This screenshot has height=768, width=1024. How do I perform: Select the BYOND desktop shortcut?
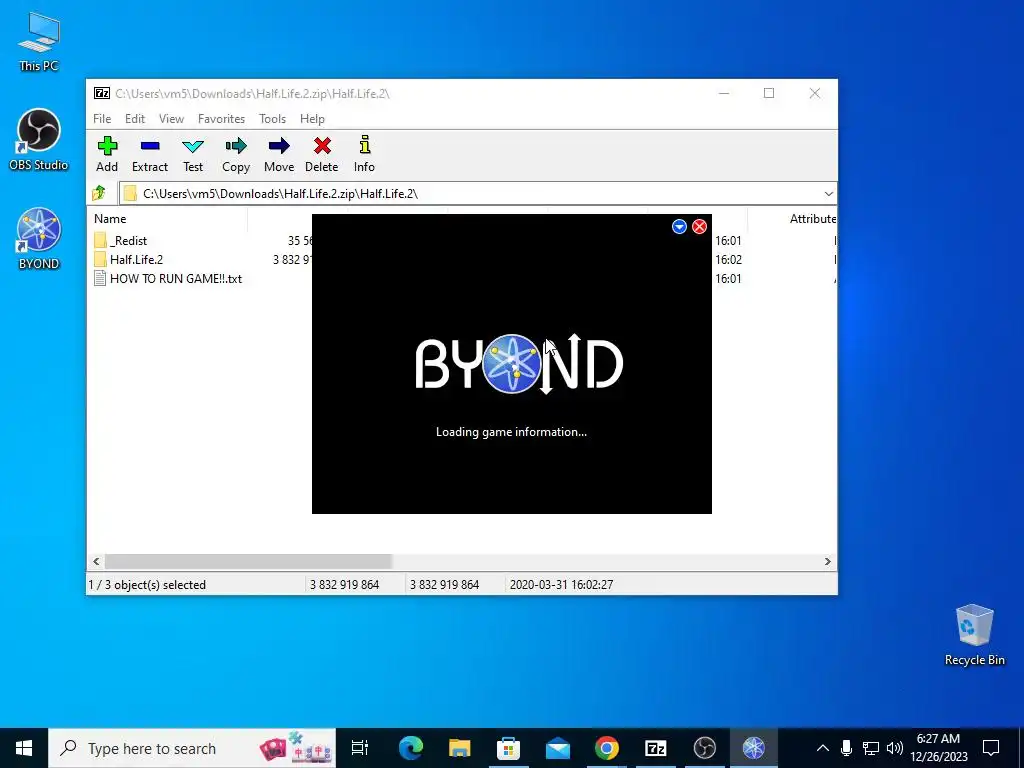click(x=39, y=239)
